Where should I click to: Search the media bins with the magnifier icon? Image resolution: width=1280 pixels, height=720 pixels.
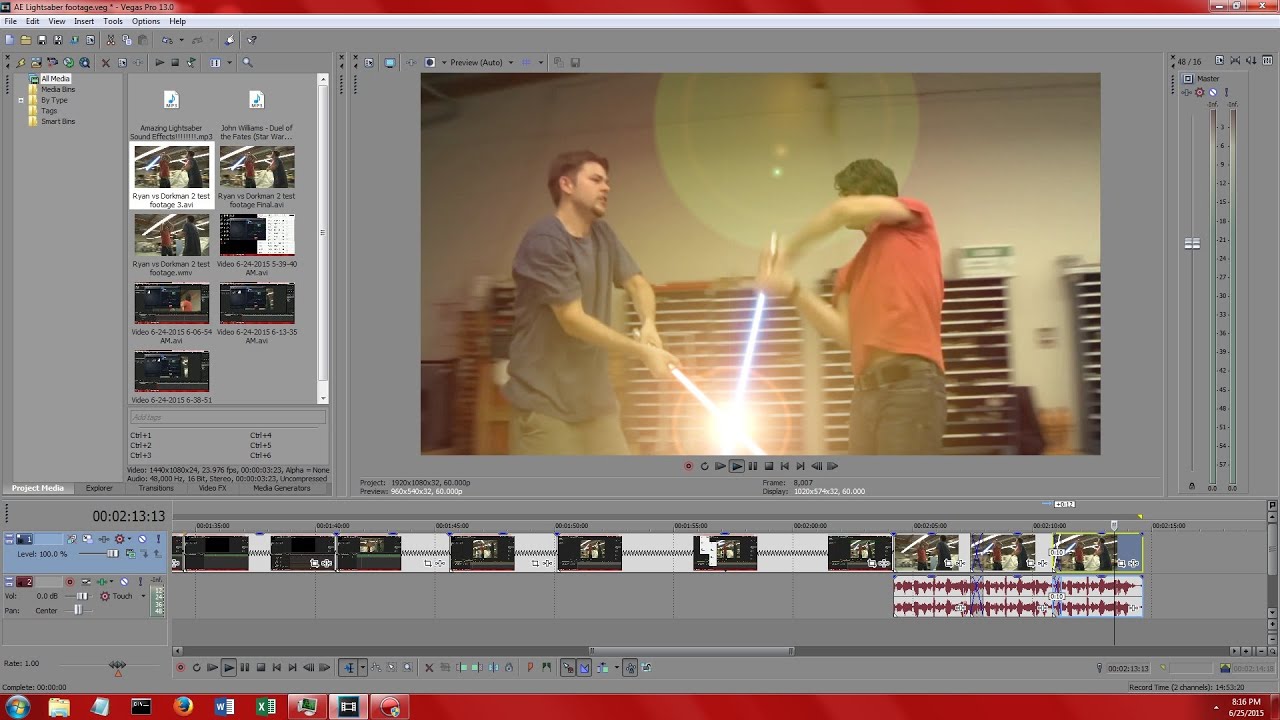pyautogui.click(x=247, y=62)
